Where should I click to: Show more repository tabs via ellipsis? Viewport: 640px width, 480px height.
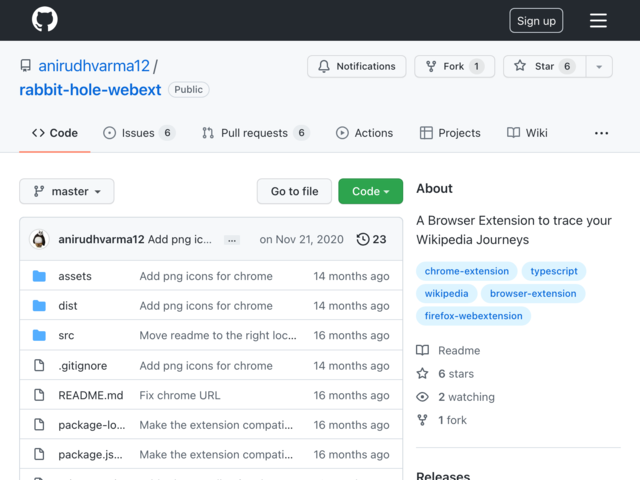coord(601,133)
